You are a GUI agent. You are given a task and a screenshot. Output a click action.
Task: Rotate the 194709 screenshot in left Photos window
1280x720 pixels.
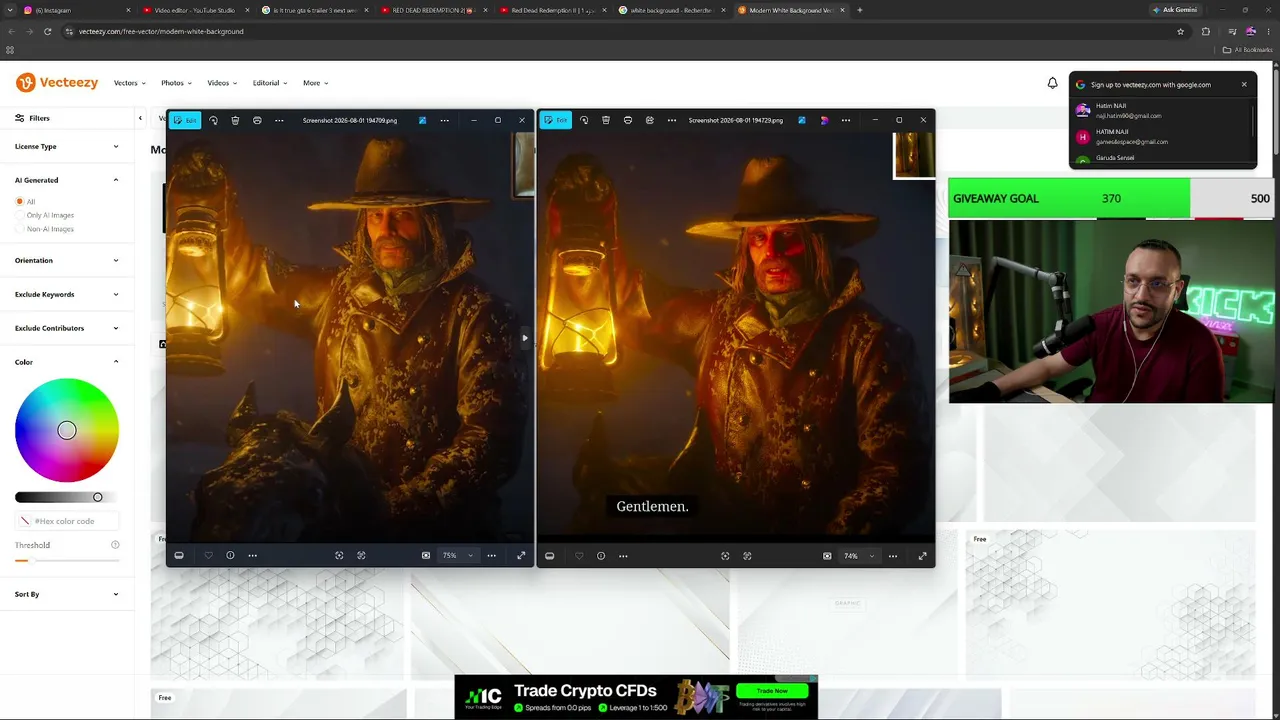coord(213,120)
